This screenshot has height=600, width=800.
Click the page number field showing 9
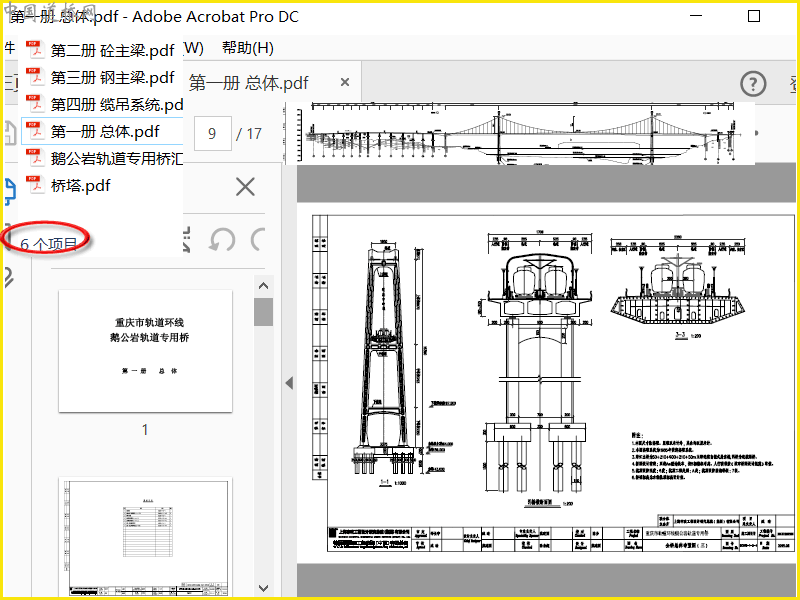[212, 134]
